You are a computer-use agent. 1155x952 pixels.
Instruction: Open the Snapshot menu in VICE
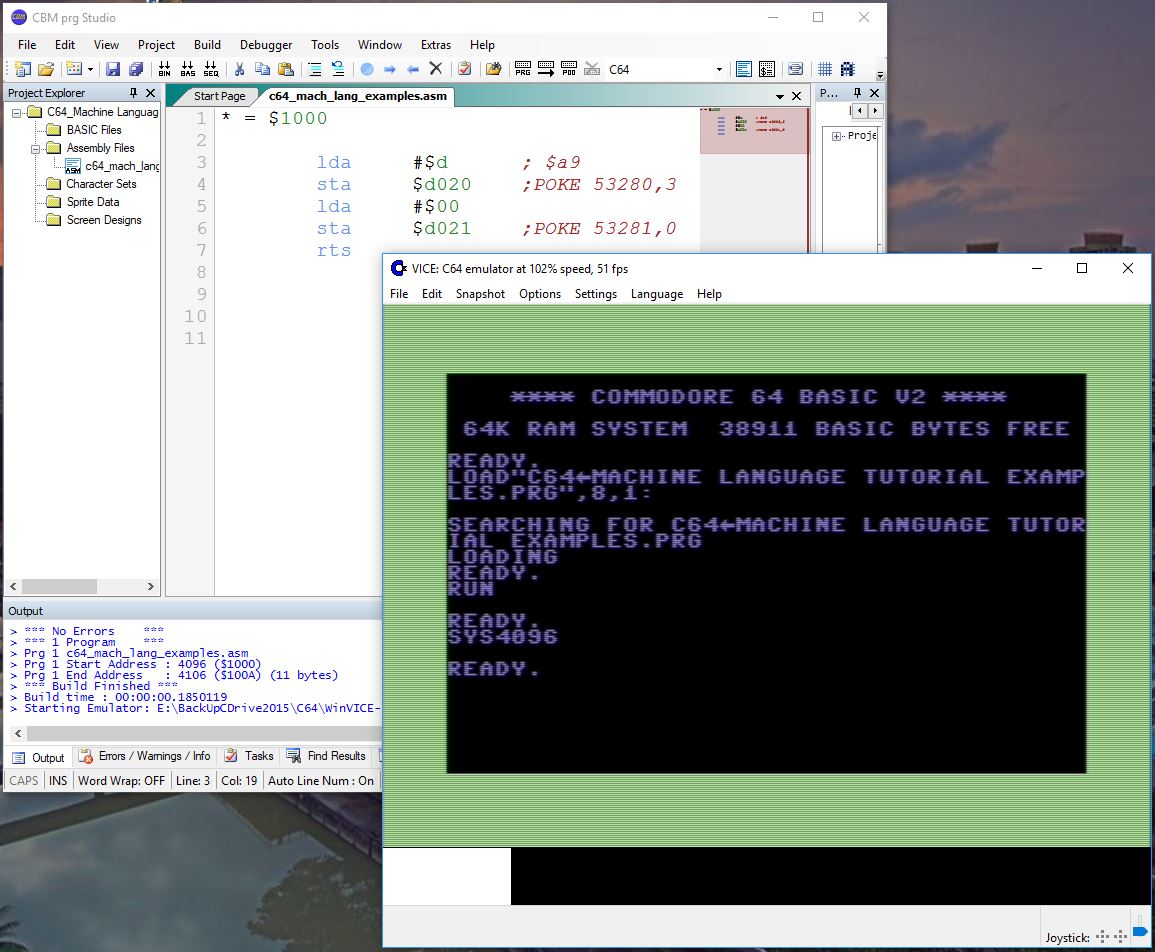480,293
